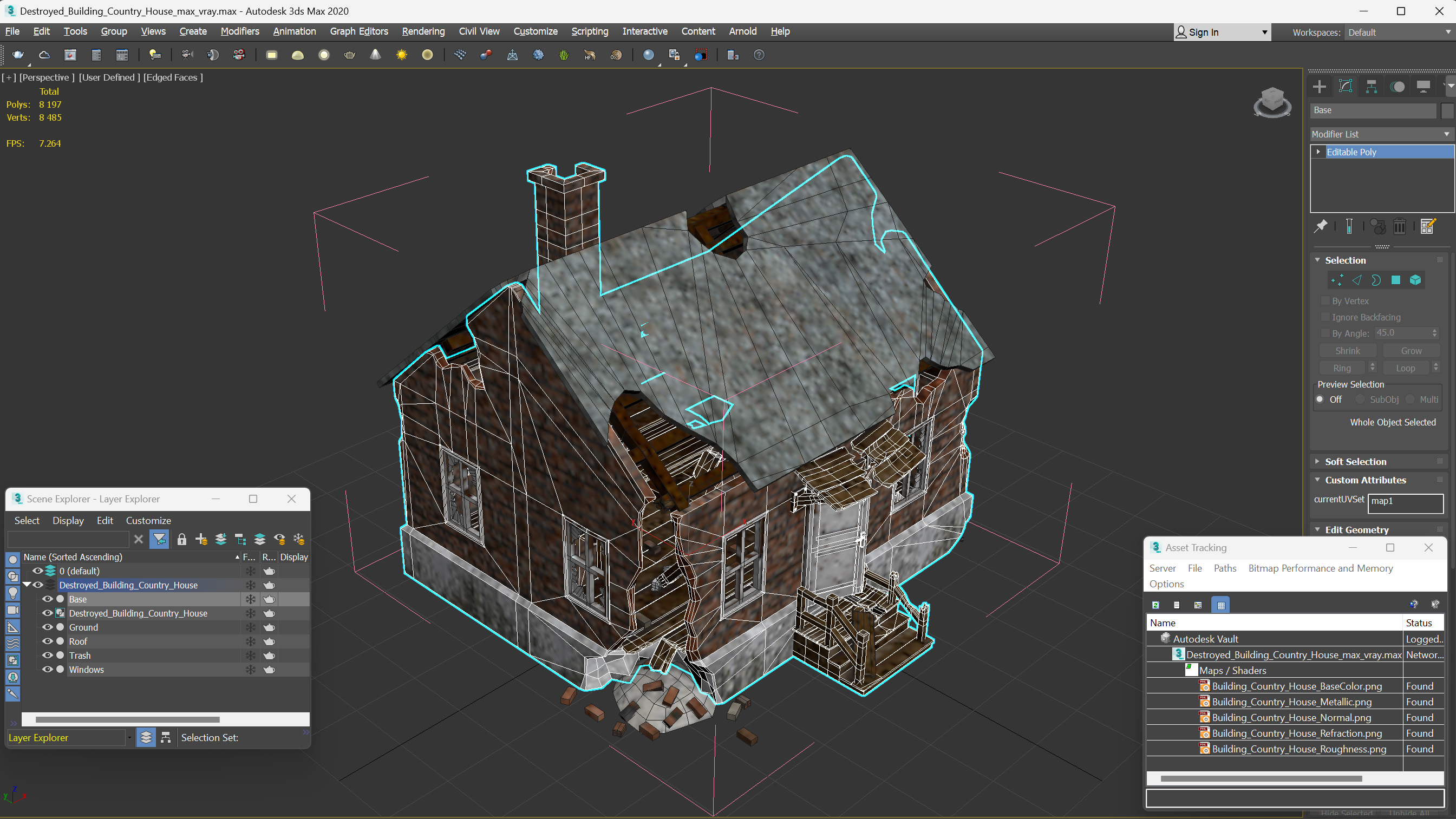Image resolution: width=1456 pixels, height=819 pixels.
Task: Click the Edged Faces viewport label
Action: click(173, 77)
